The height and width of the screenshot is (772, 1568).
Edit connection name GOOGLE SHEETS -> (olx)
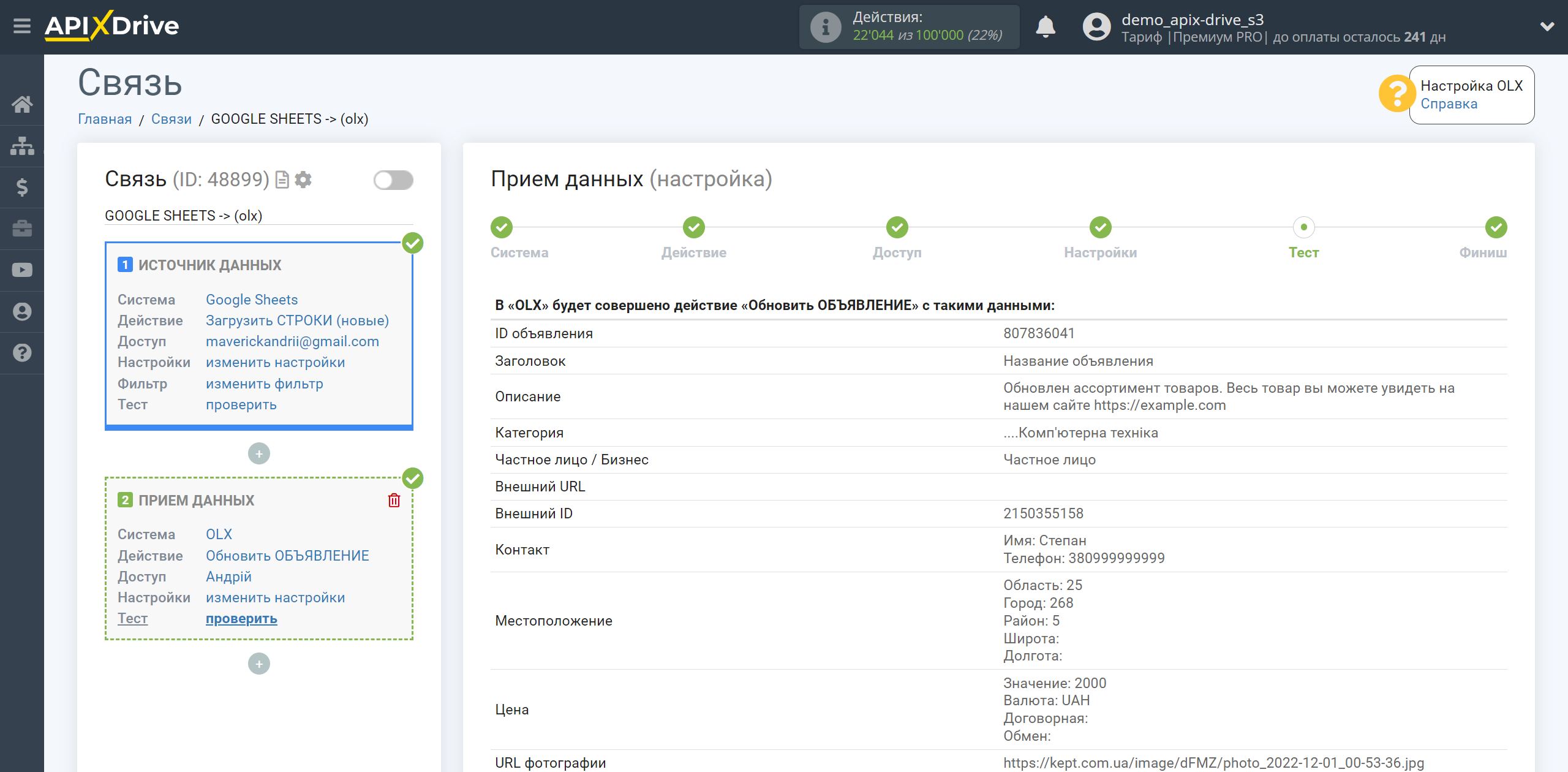coord(258,216)
